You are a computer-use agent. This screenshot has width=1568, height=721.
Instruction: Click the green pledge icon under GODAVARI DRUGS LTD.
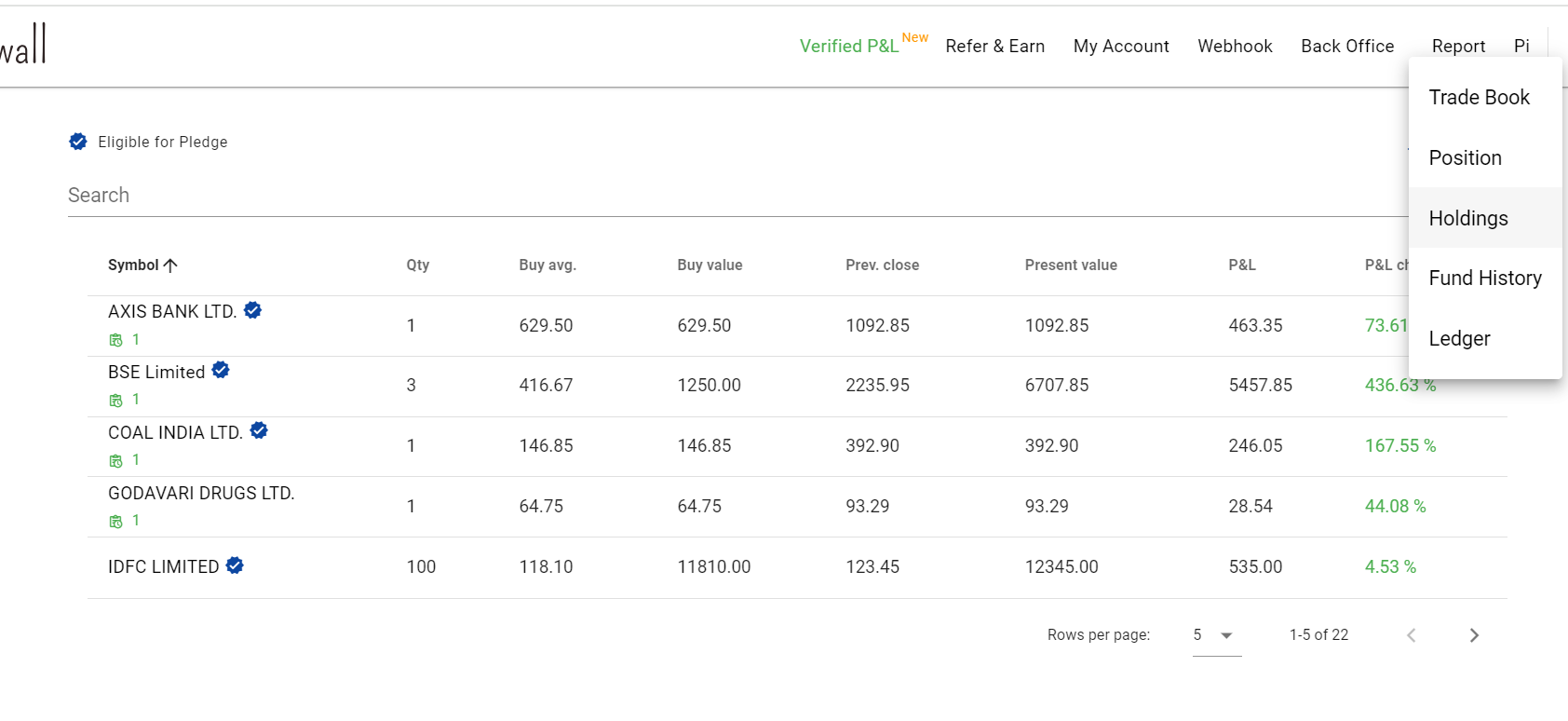tap(114, 520)
